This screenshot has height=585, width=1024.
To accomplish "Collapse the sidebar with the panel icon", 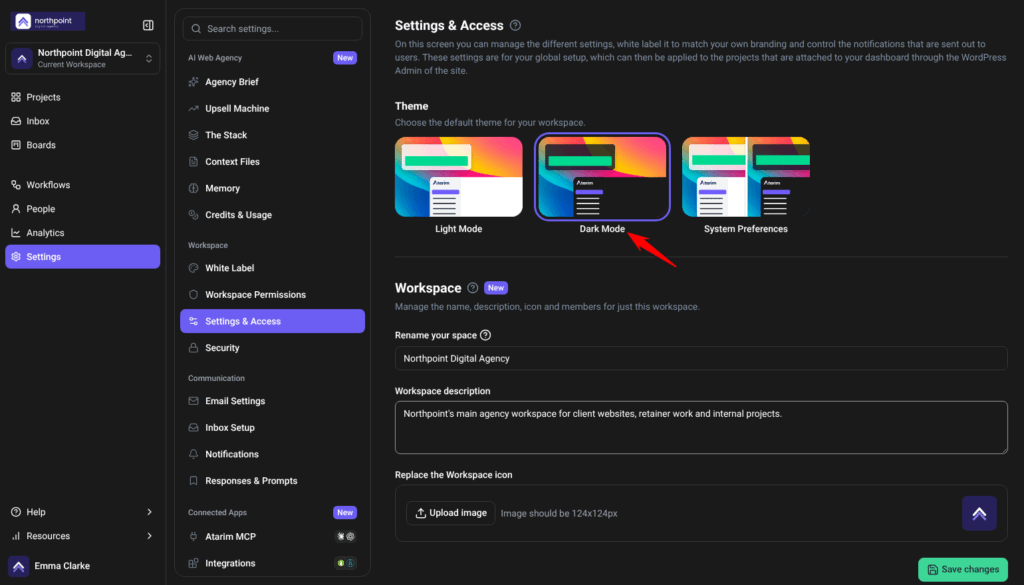I will tap(148, 25).
